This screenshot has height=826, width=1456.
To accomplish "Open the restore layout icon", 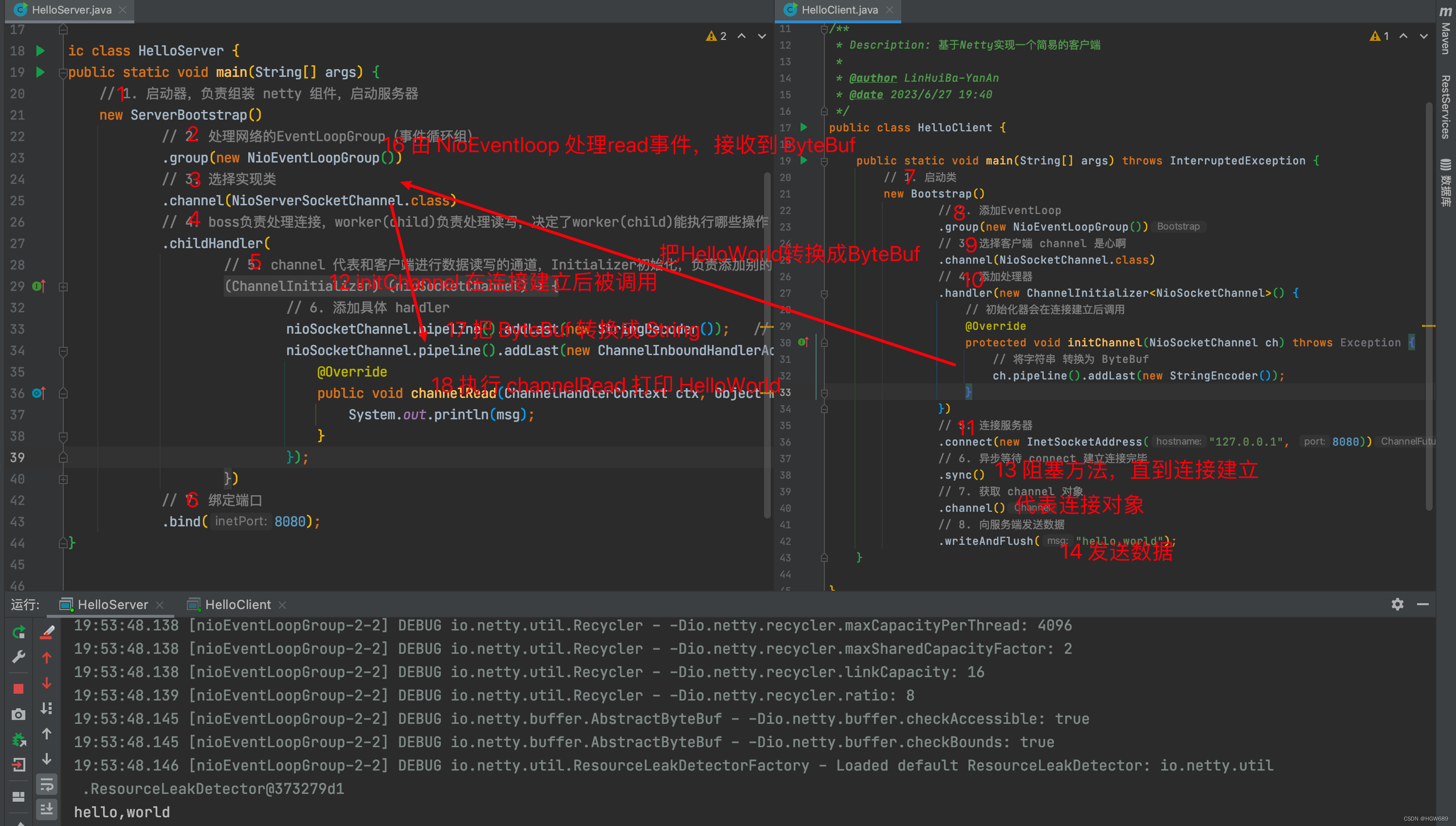I will pyautogui.click(x=18, y=796).
